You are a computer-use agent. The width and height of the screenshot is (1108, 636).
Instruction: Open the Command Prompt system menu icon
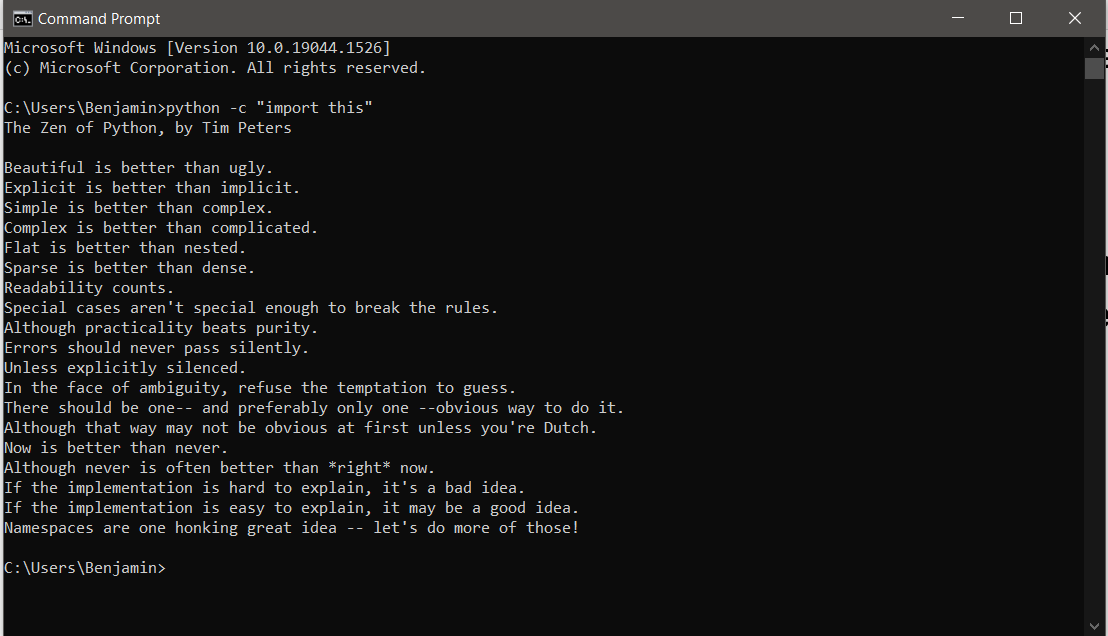[x=22, y=18]
